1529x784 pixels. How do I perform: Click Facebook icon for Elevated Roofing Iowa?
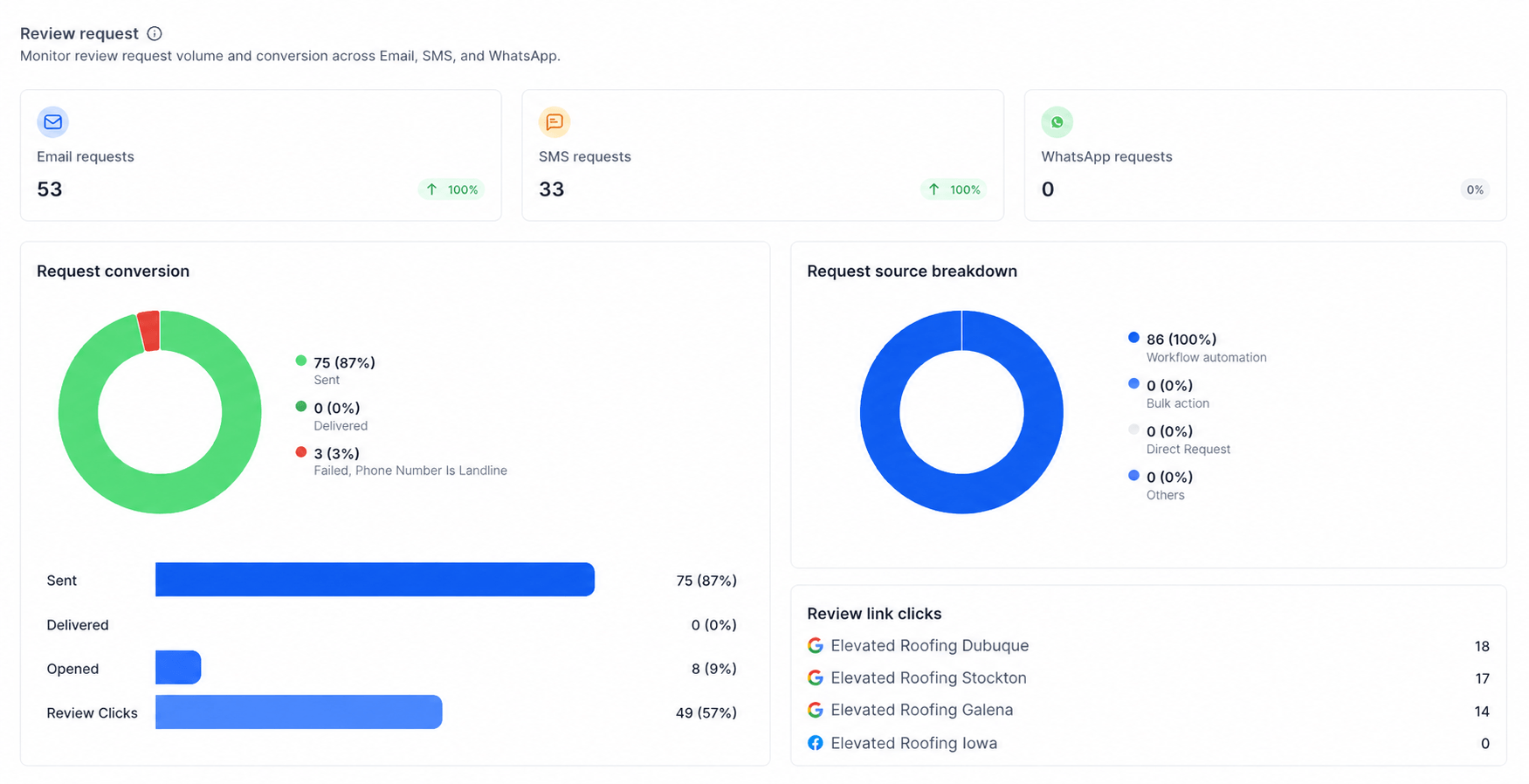[x=816, y=743]
